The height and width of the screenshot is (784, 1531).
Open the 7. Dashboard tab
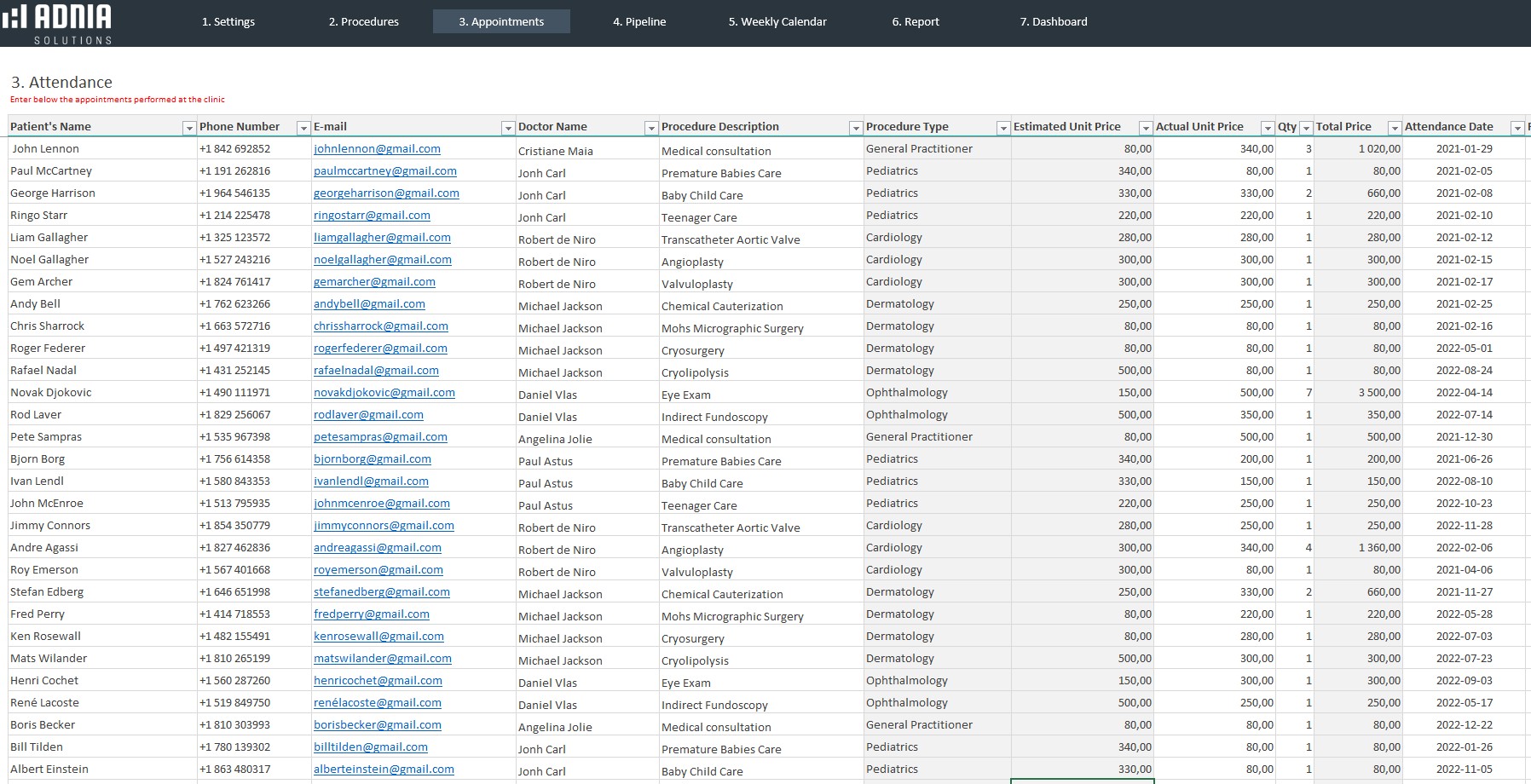point(1054,21)
